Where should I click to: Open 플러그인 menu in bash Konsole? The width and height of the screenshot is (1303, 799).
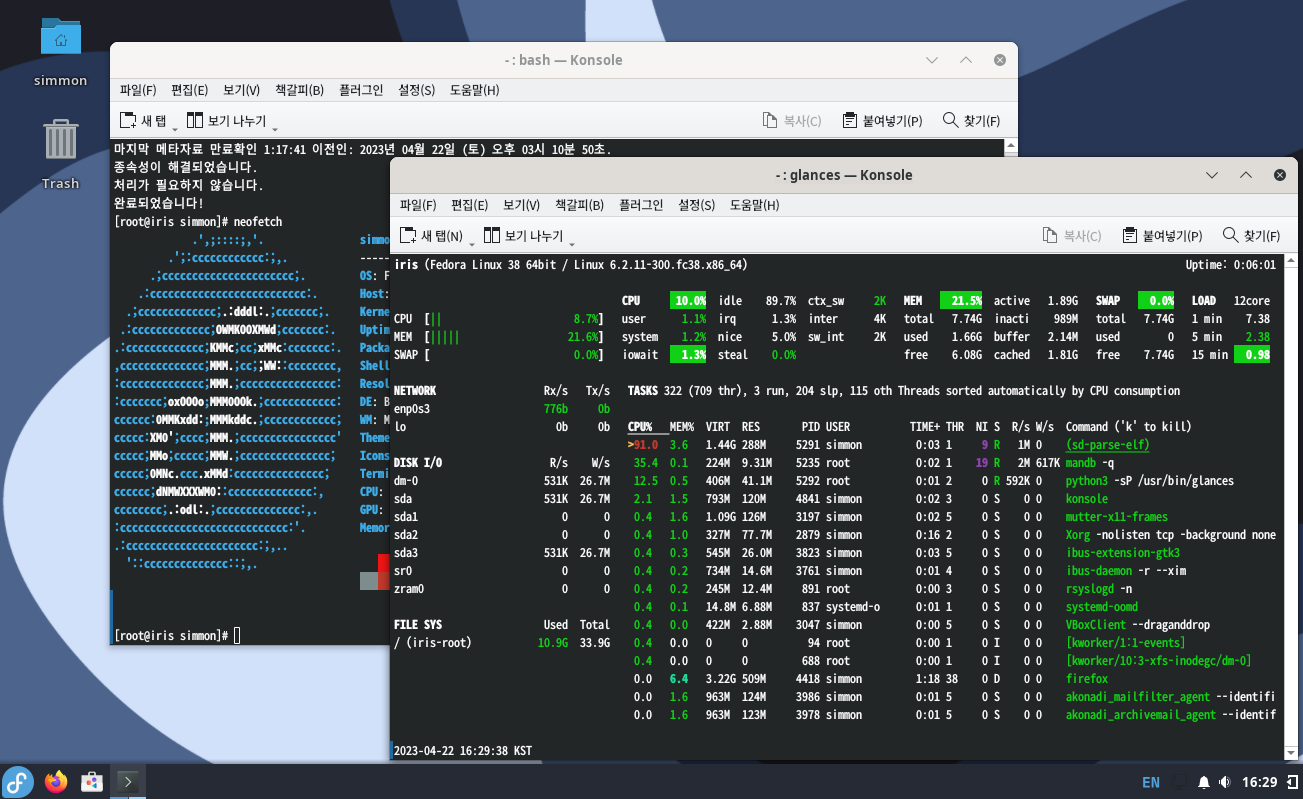pos(360,90)
